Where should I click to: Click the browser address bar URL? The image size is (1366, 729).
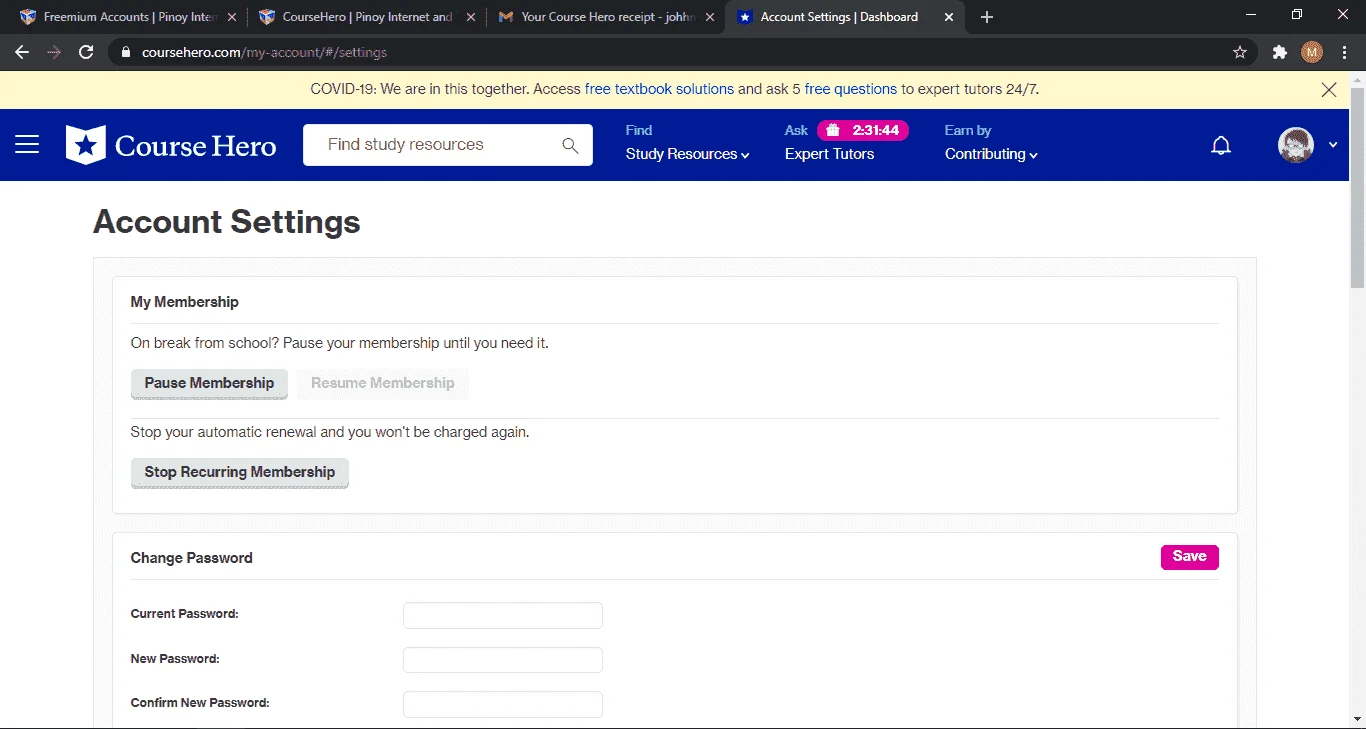coord(262,52)
